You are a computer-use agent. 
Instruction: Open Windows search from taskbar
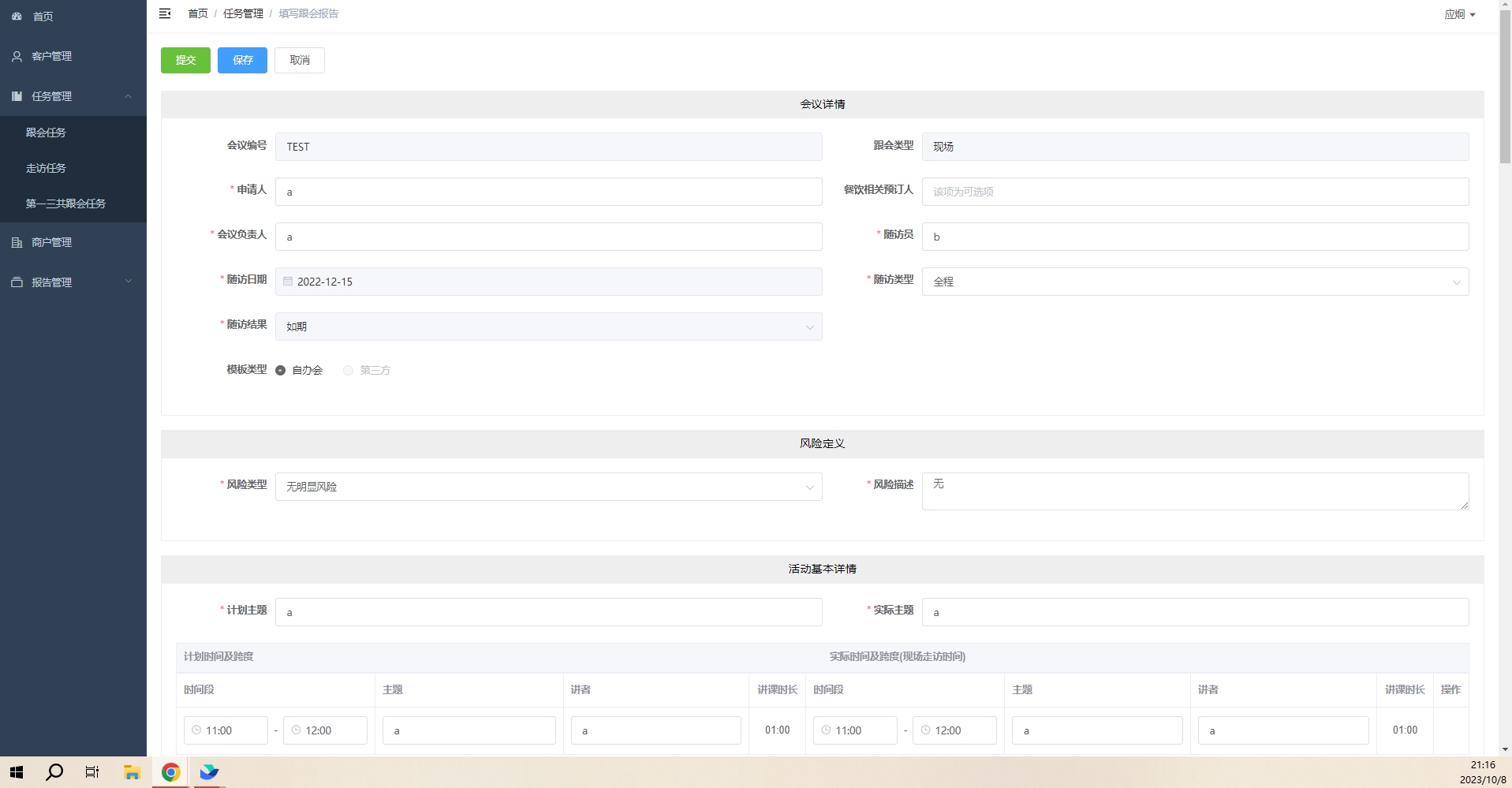click(x=54, y=772)
